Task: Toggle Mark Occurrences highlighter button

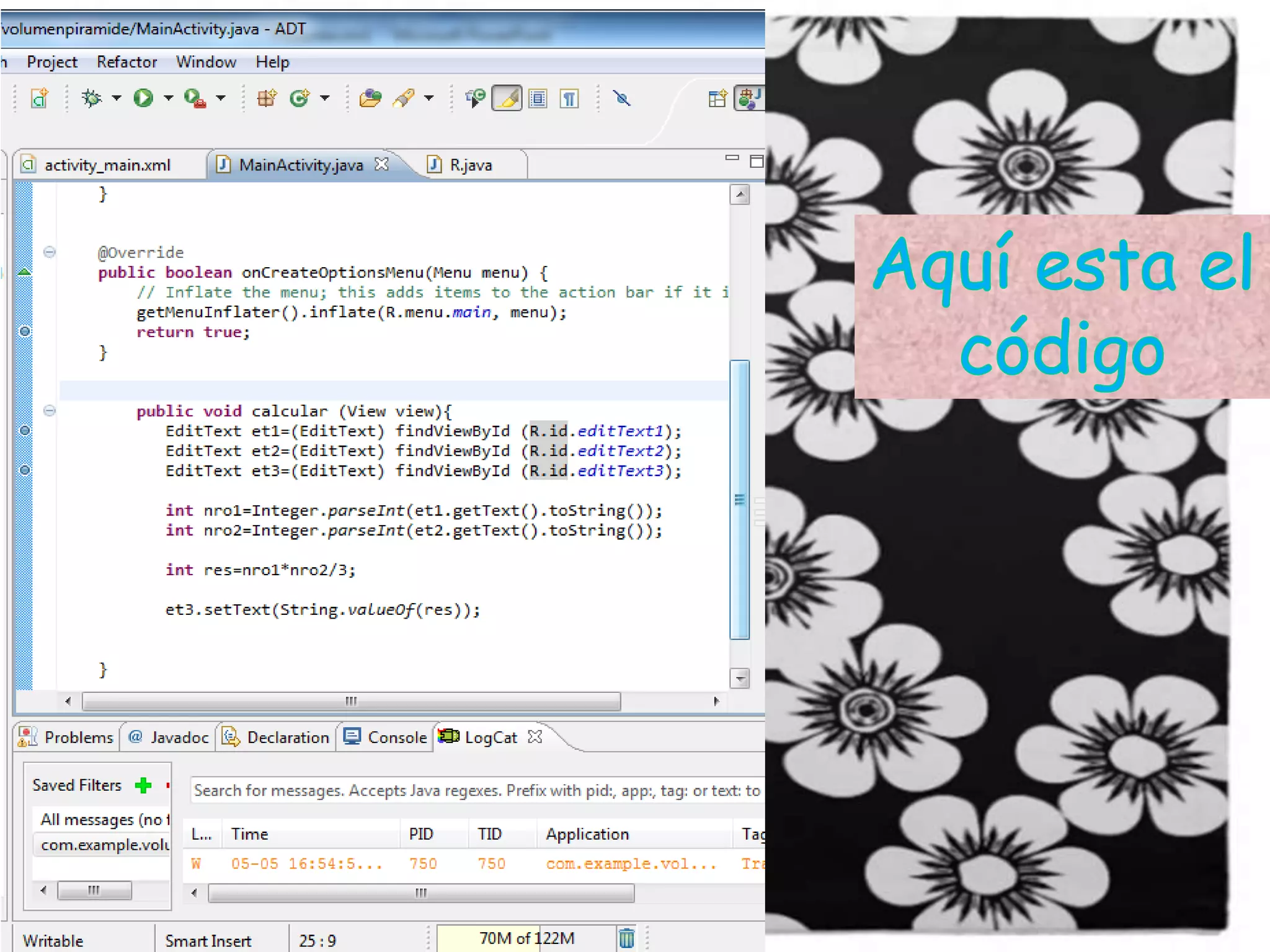Action: click(x=507, y=99)
